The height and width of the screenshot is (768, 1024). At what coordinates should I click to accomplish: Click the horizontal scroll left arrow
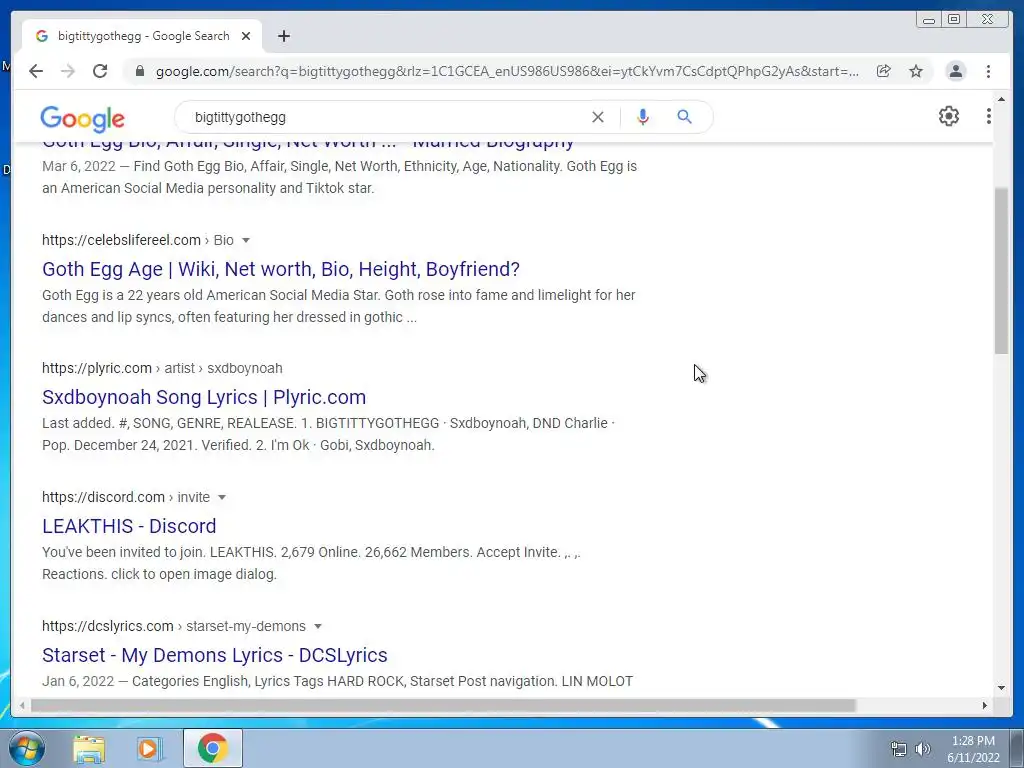point(22,705)
